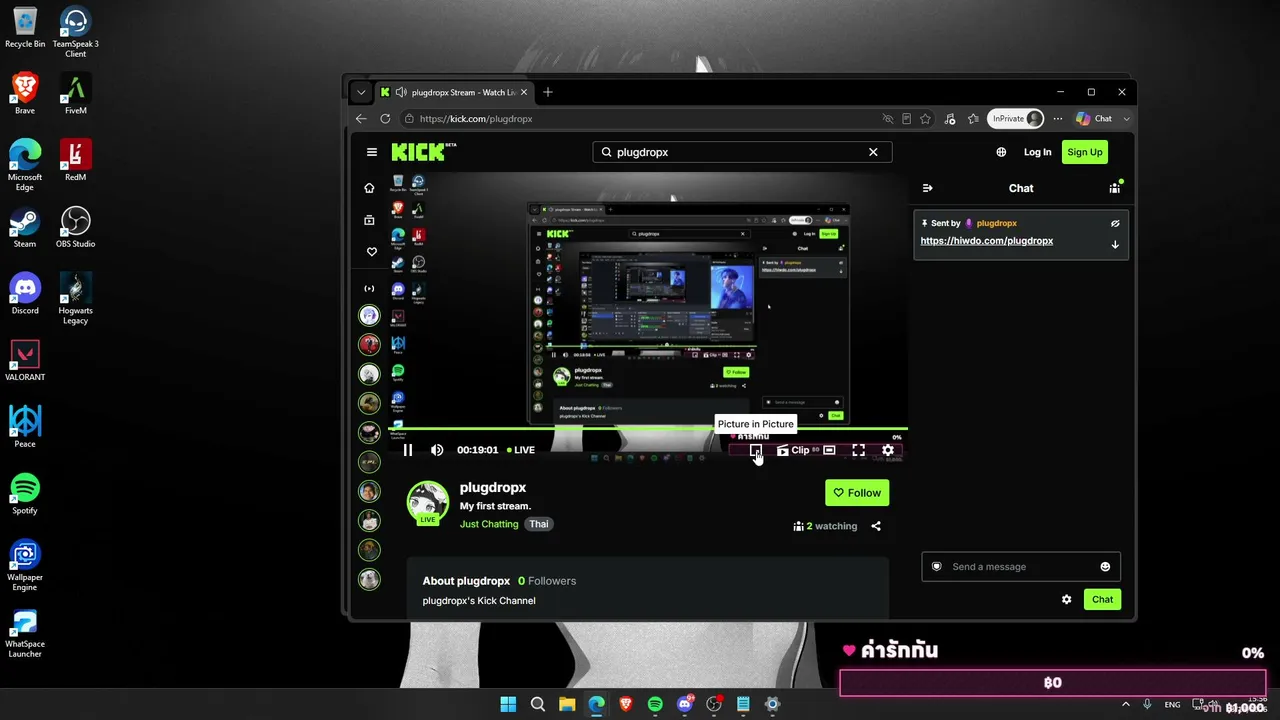Jump to LIVE in the player

coord(521,450)
